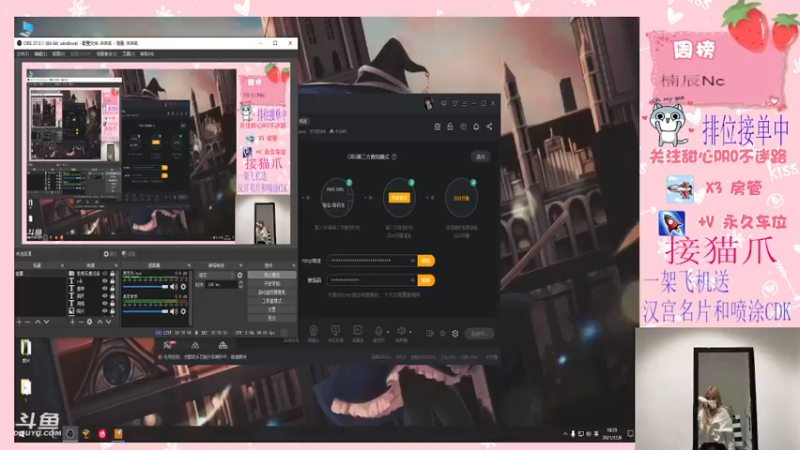Open the hamburger menu in the Douyu title bar

[464, 103]
